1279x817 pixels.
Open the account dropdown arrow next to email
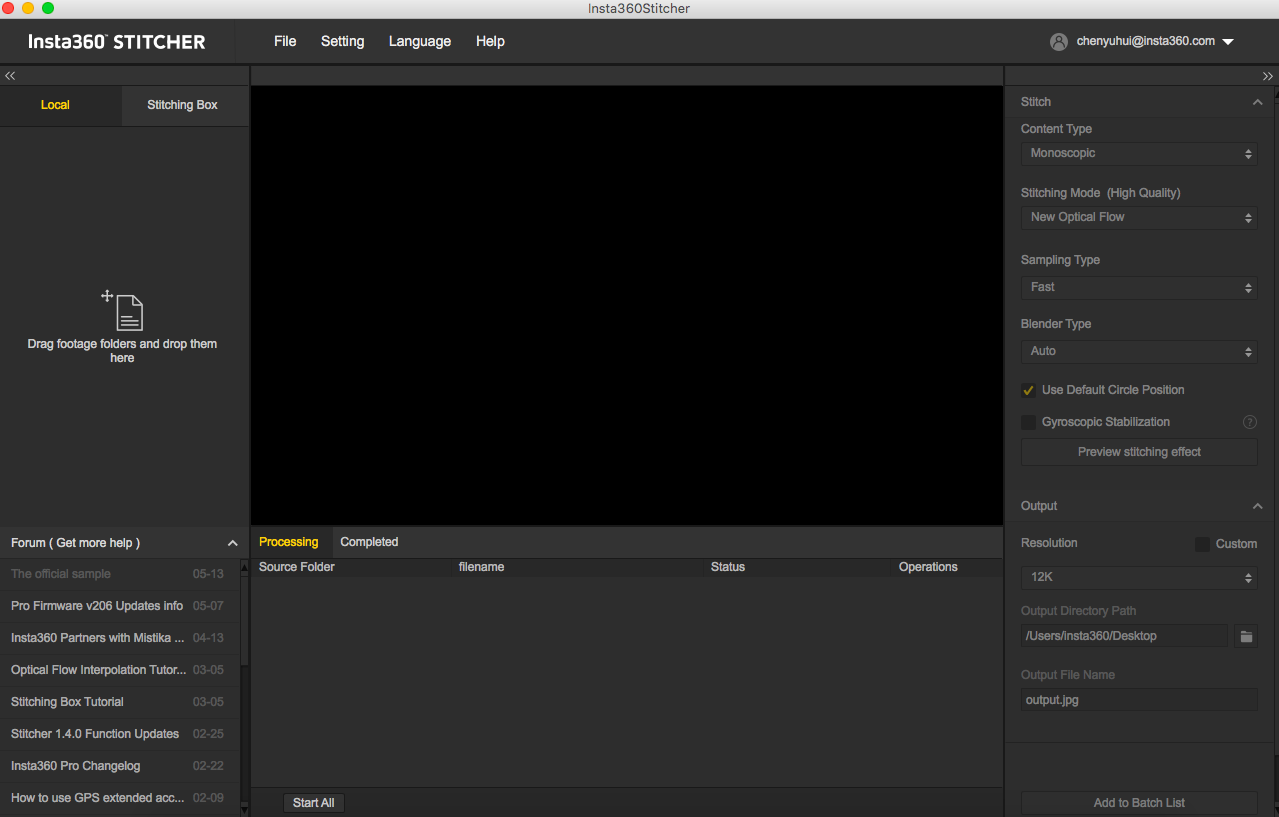click(1228, 42)
